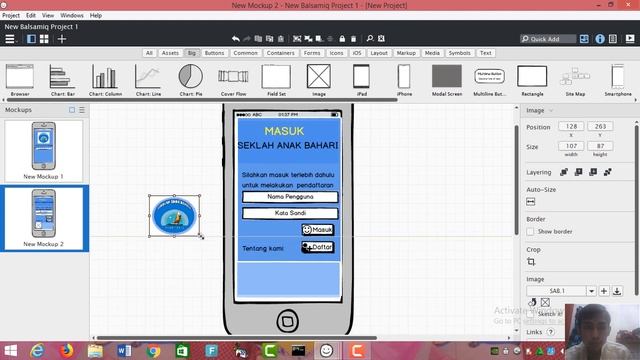Select the Containers library category

[x=280, y=53]
